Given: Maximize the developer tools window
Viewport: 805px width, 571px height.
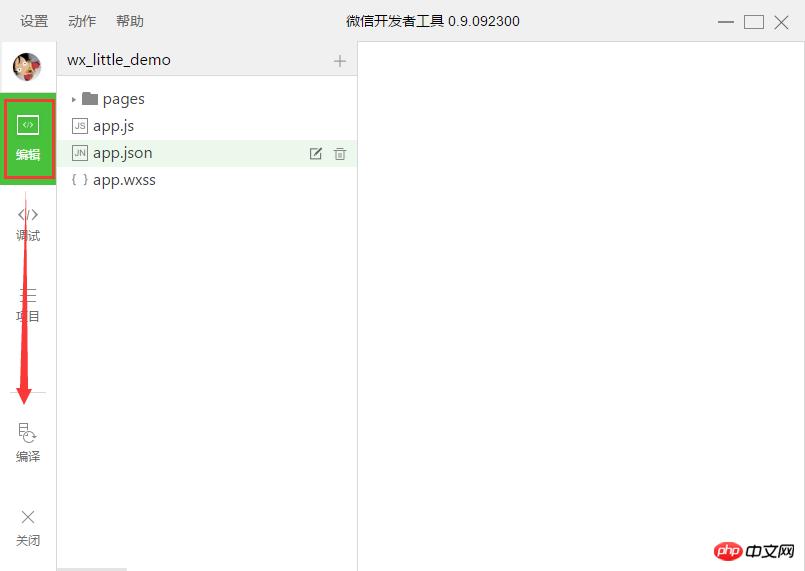Looking at the screenshot, I should pyautogui.click(x=754, y=22).
